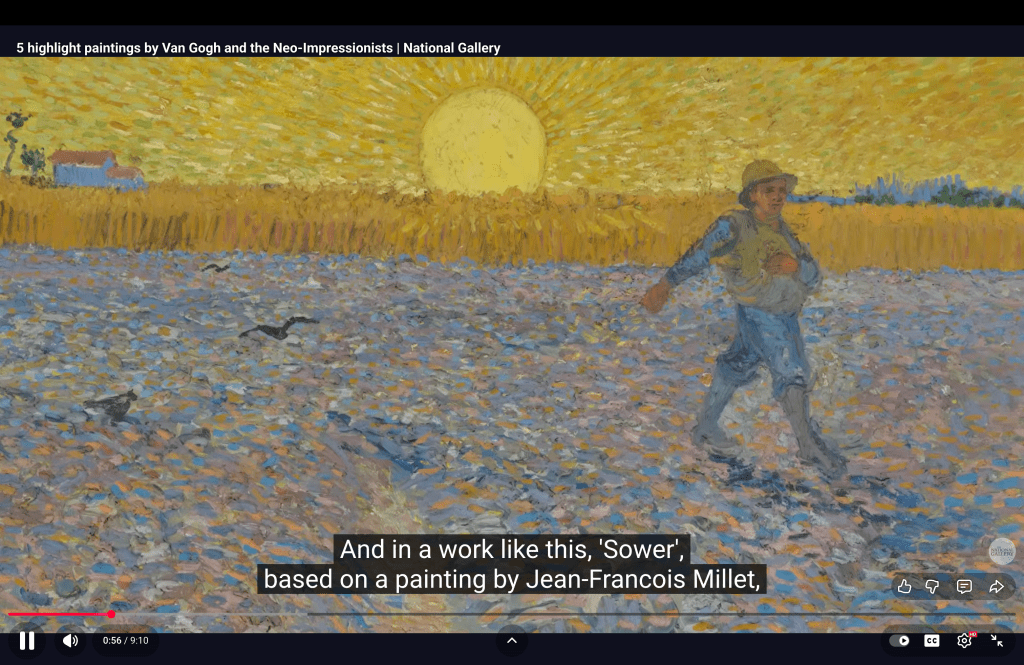Mute the video volume
Screen dimensions: 1024x665
tap(70, 640)
